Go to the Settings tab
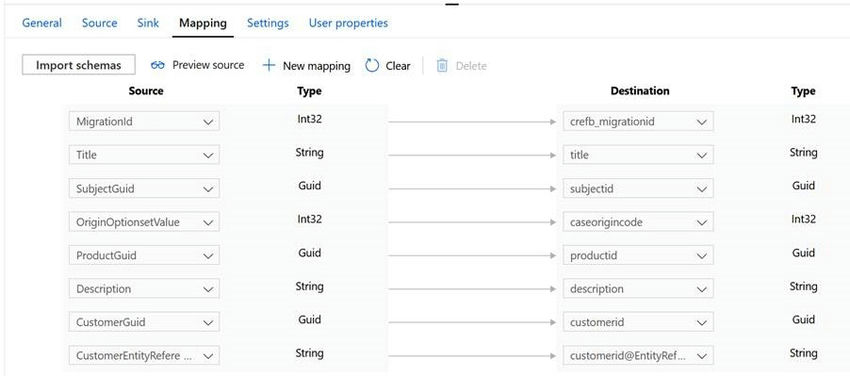This screenshot has height=376, width=850. (x=268, y=23)
